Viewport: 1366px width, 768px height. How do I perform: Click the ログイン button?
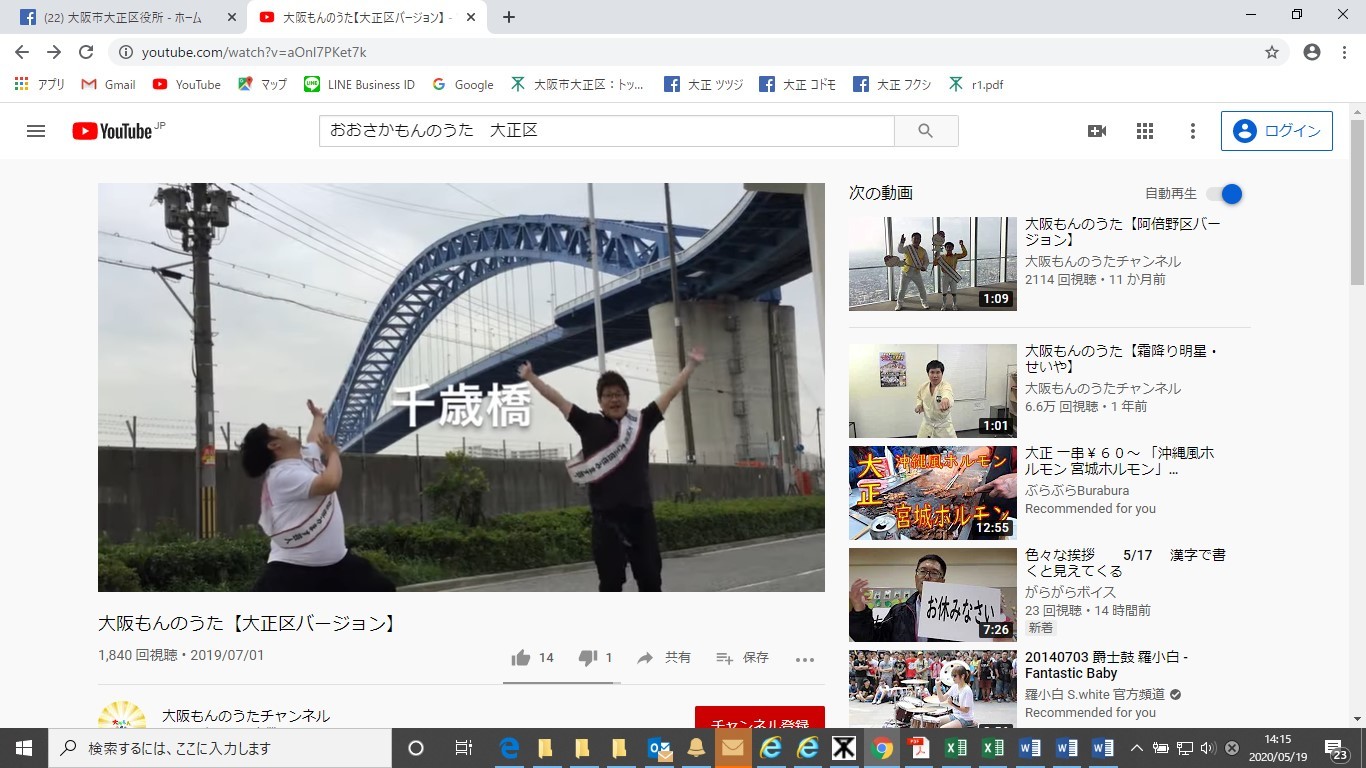coord(1276,130)
